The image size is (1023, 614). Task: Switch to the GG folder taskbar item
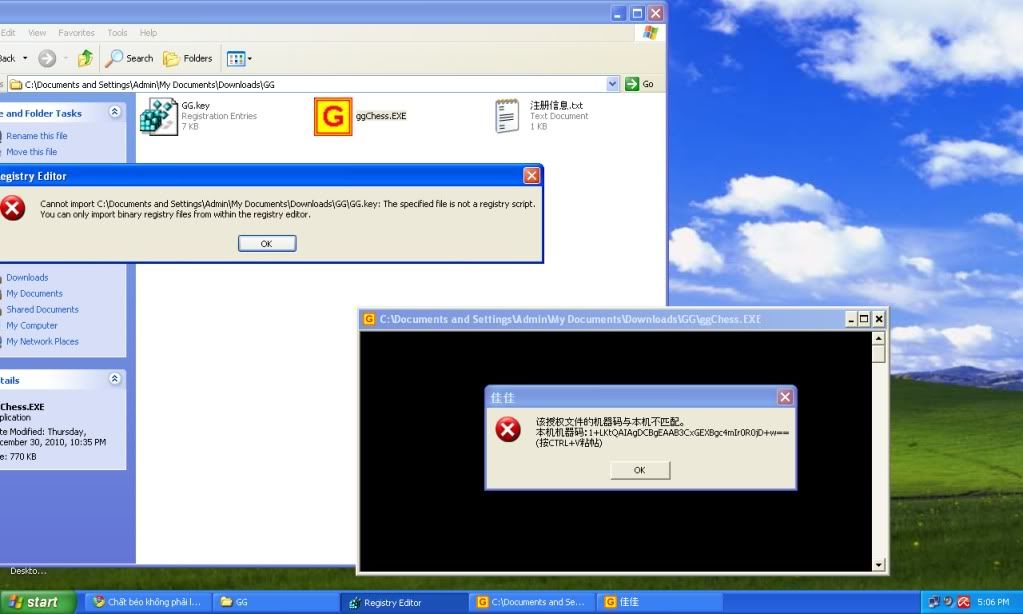(276, 602)
